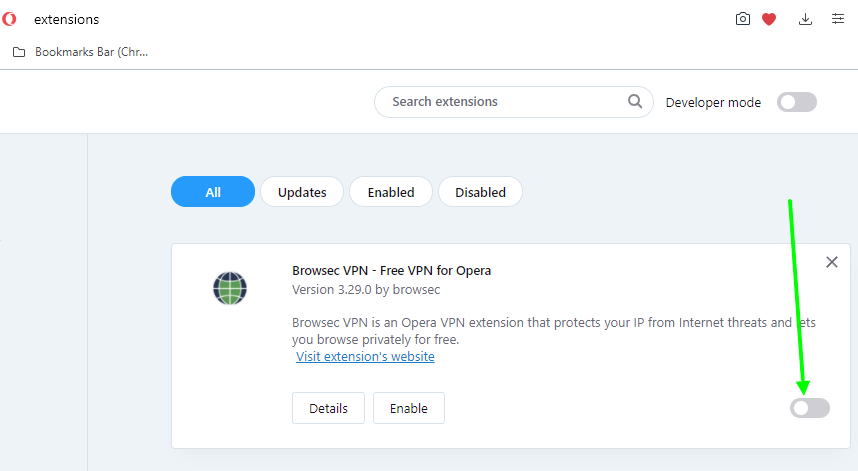Click the Bookmarks Bar folder icon
Screen dimensions: 858x471
click(x=19, y=52)
